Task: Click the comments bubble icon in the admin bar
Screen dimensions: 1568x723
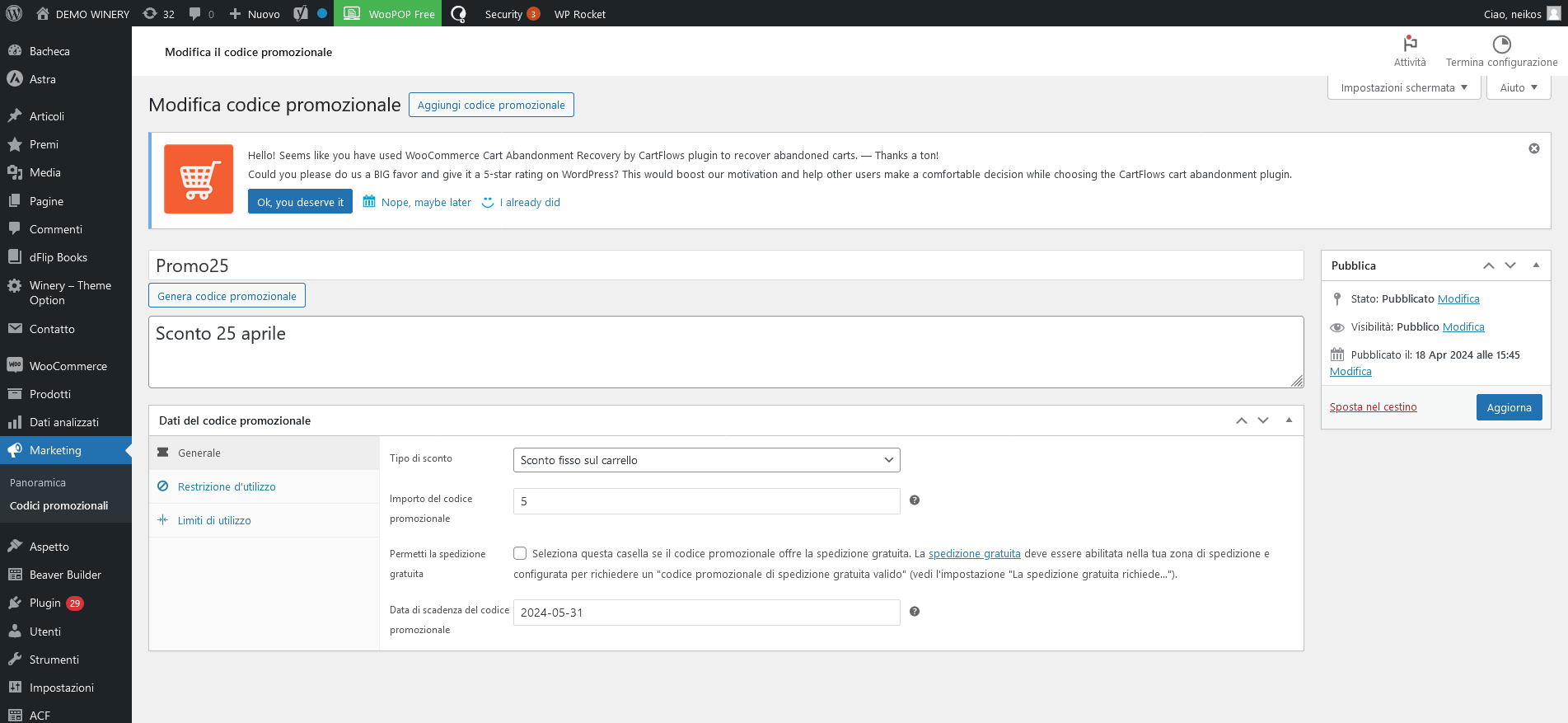Action: [x=195, y=14]
